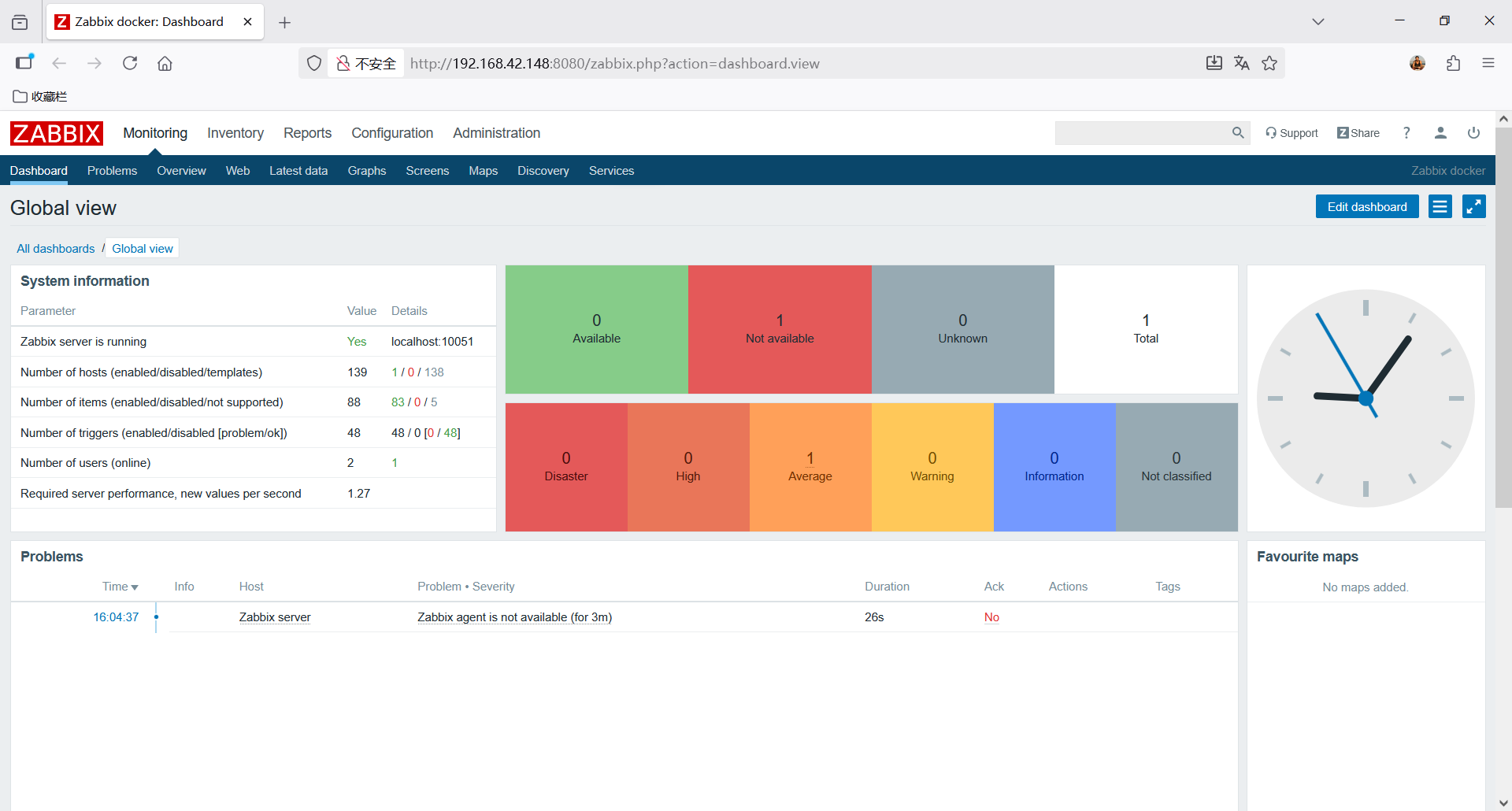The image size is (1512, 811).
Task: Open the Support link
Action: tap(1291, 133)
